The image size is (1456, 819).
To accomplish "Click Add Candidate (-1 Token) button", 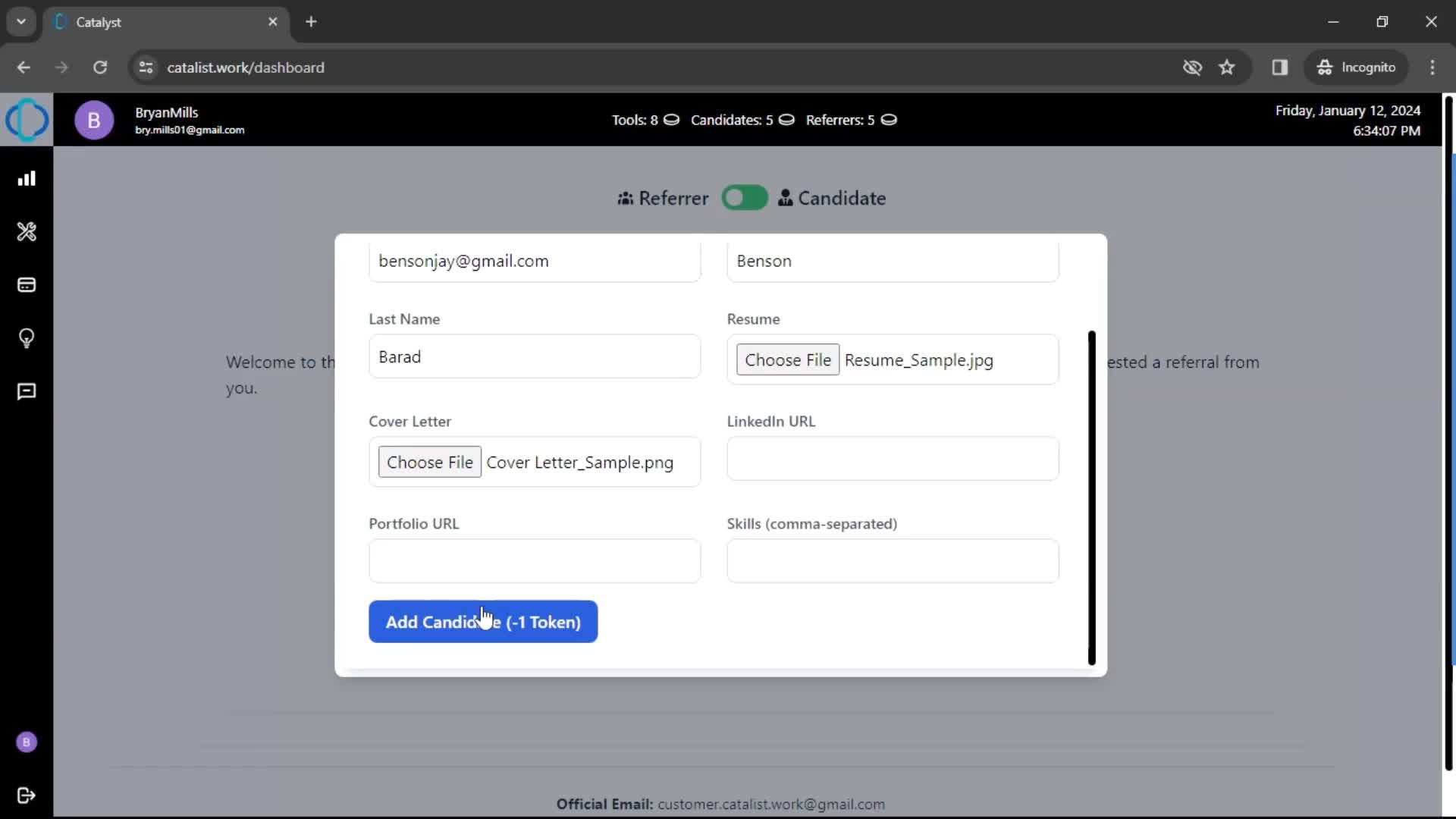I will (484, 621).
